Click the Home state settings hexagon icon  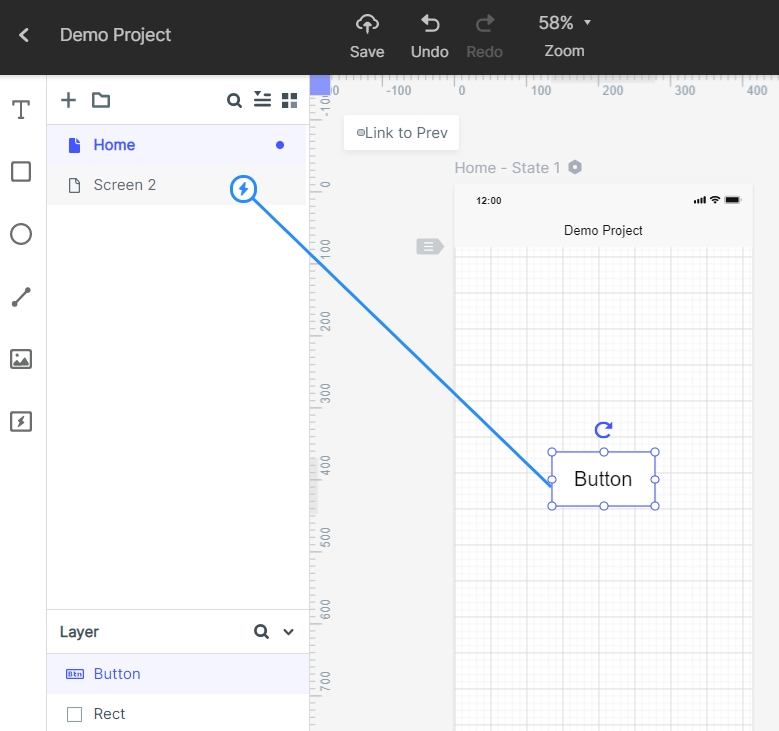click(x=575, y=167)
